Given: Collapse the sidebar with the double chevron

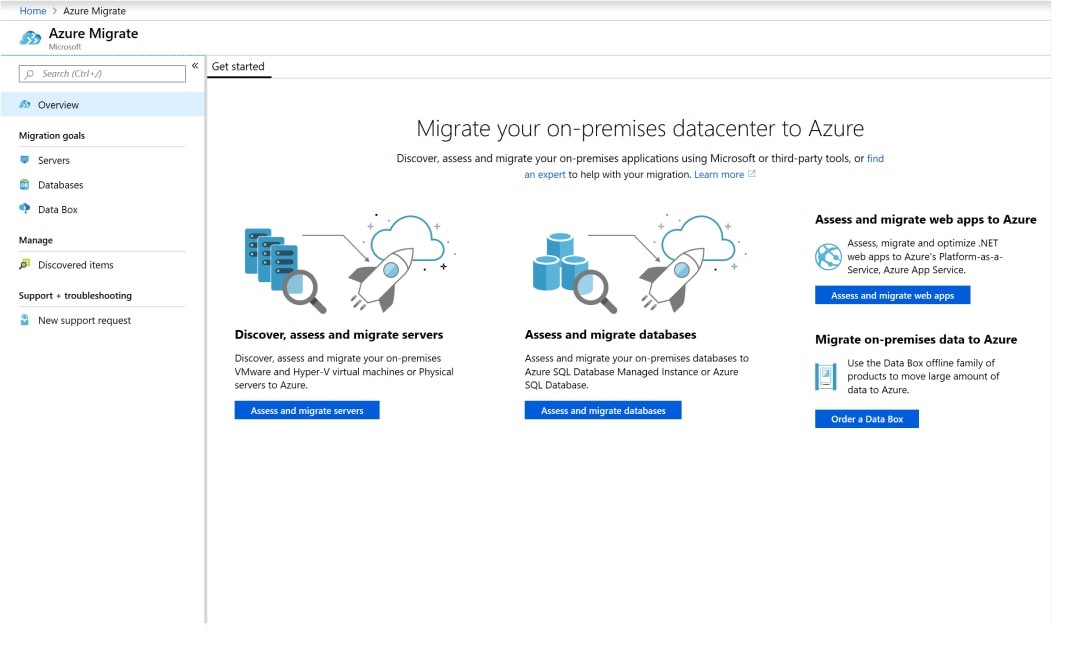Looking at the screenshot, I should (x=195, y=65).
